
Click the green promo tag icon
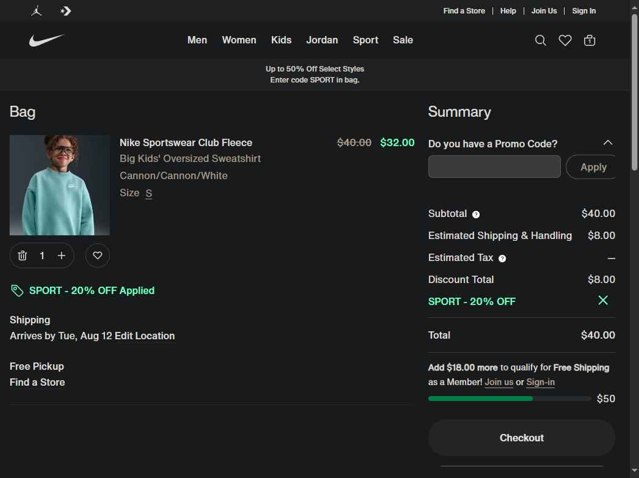coord(17,291)
